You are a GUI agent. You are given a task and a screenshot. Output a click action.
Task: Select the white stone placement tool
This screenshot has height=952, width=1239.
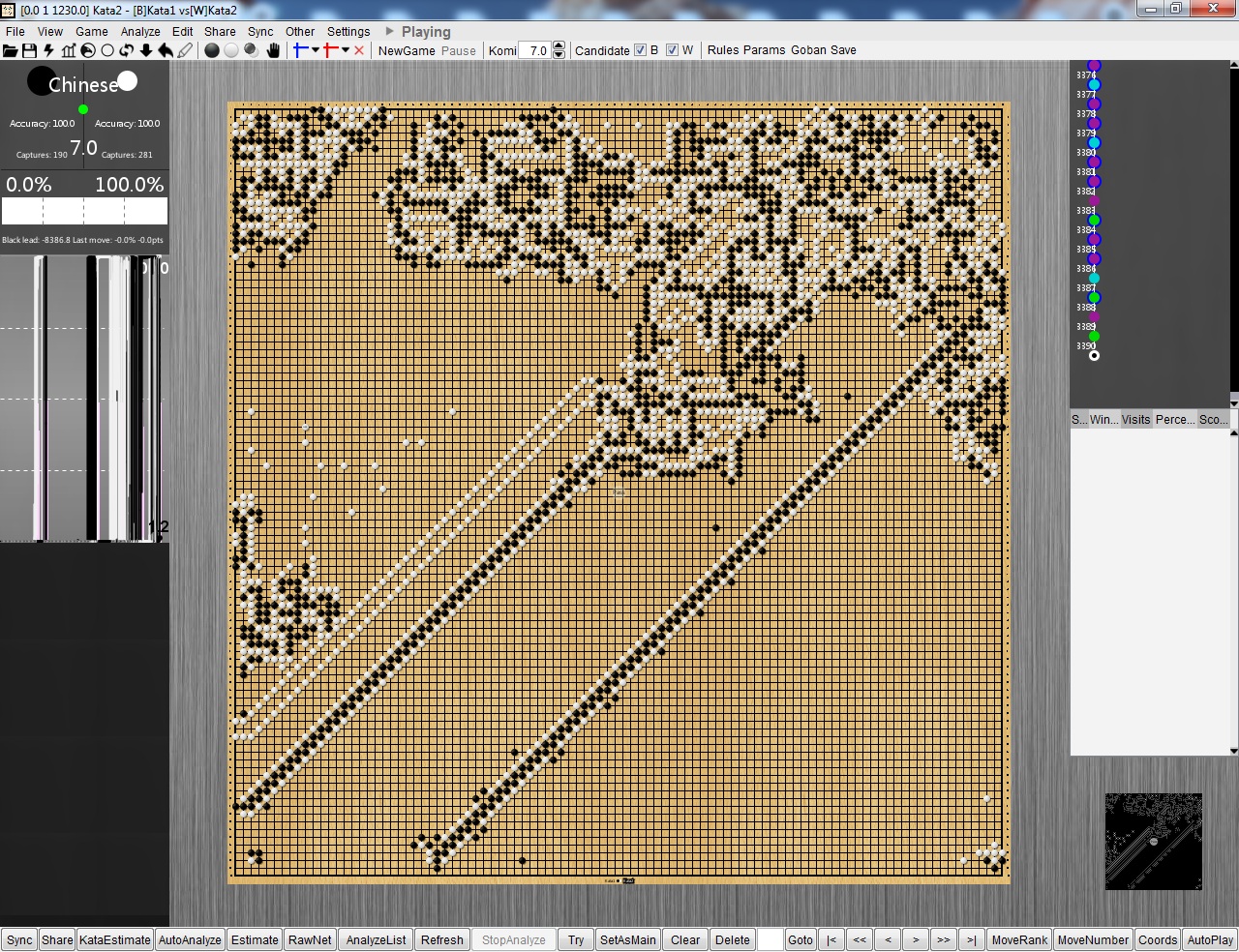coord(231,50)
